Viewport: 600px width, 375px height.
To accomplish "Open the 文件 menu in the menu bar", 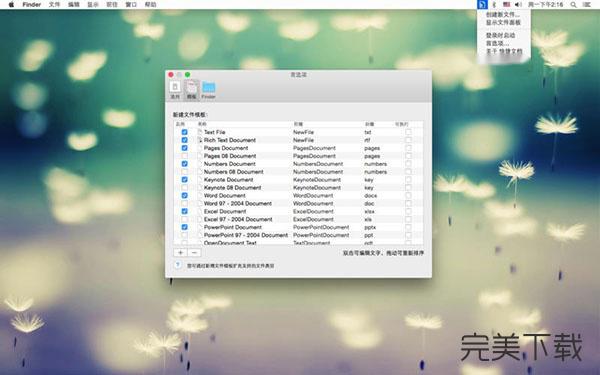I will click(x=54, y=5).
